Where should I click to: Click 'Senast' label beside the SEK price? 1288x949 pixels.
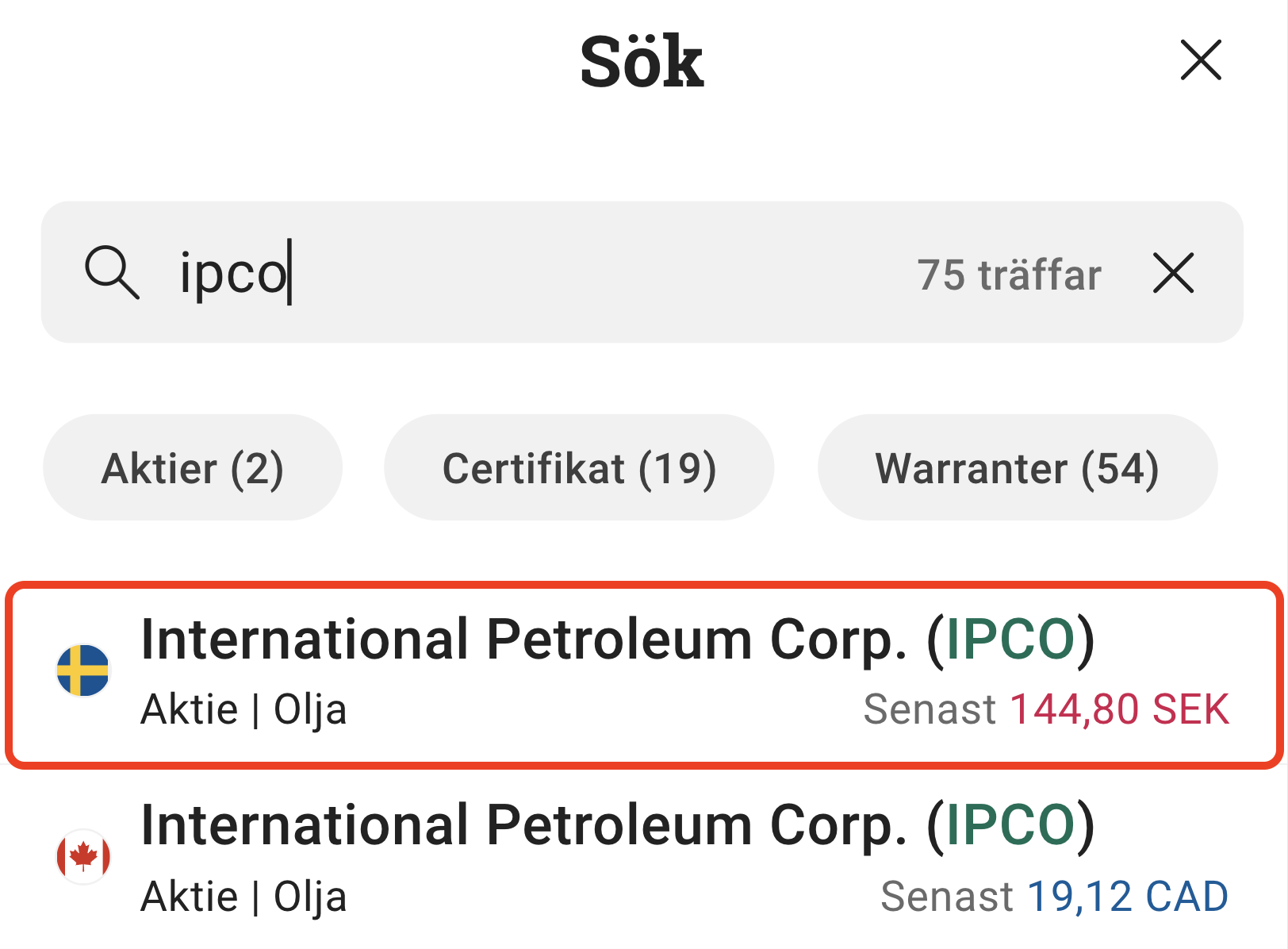(929, 709)
